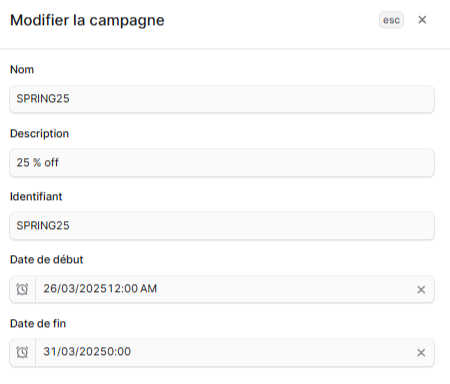Click the Date de fin label

point(38,323)
